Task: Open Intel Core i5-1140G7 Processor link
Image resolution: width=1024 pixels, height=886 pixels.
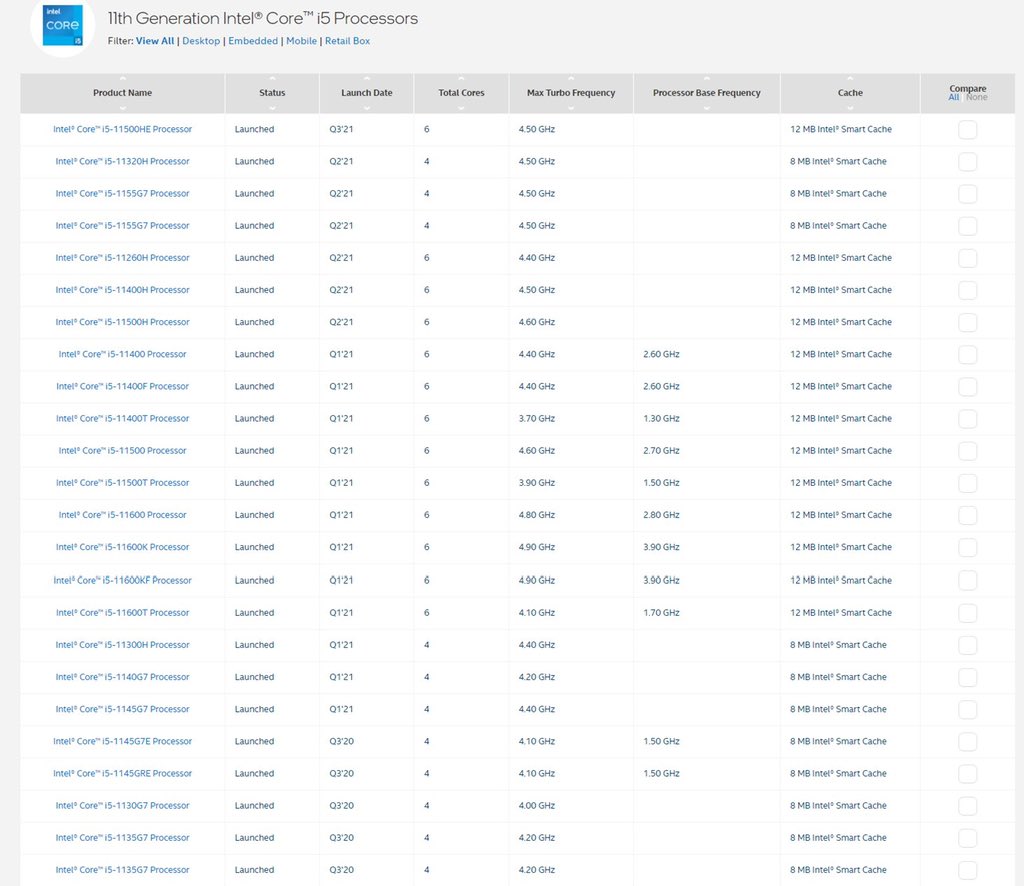Action: (x=122, y=677)
